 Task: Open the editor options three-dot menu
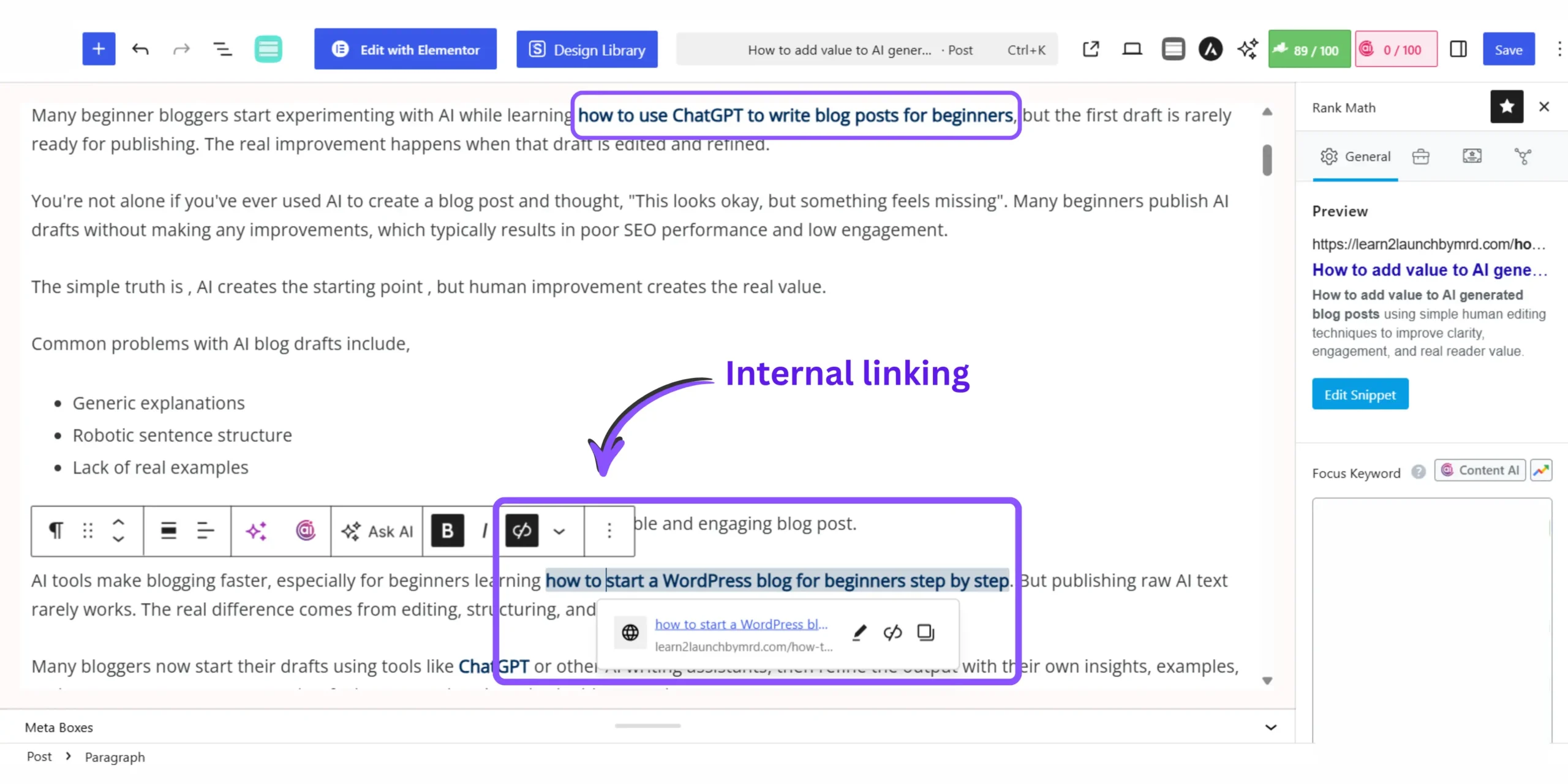(x=1559, y=49)
